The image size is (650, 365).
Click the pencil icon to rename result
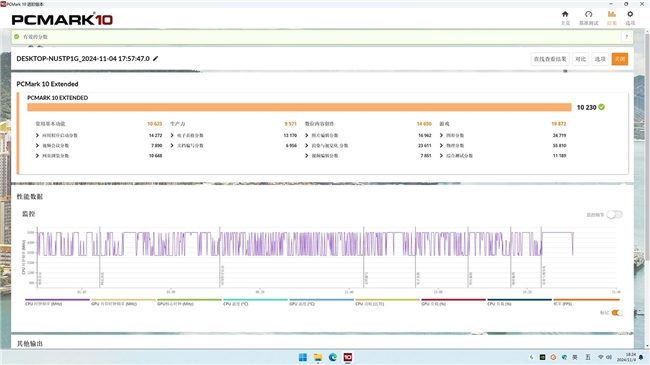pyautogui.click(x=155, y=58)
